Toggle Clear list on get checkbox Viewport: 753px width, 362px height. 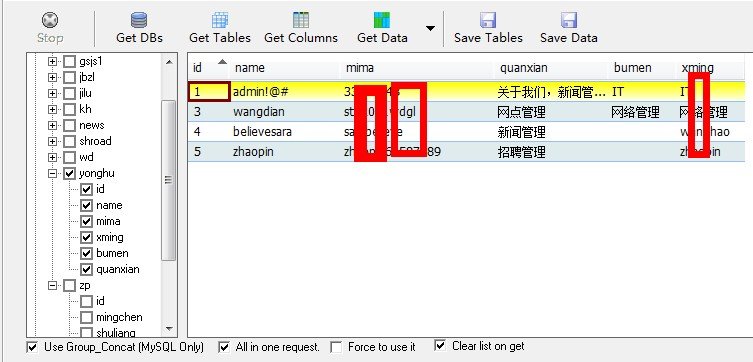pos(440,345)
